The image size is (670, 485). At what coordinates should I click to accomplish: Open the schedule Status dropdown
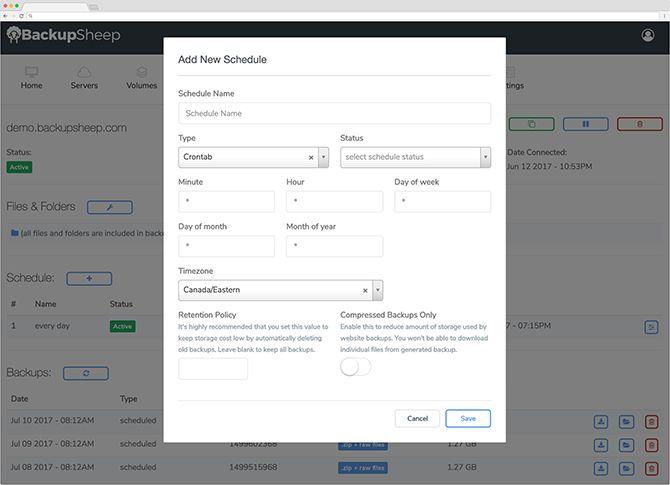pos(415,158)
